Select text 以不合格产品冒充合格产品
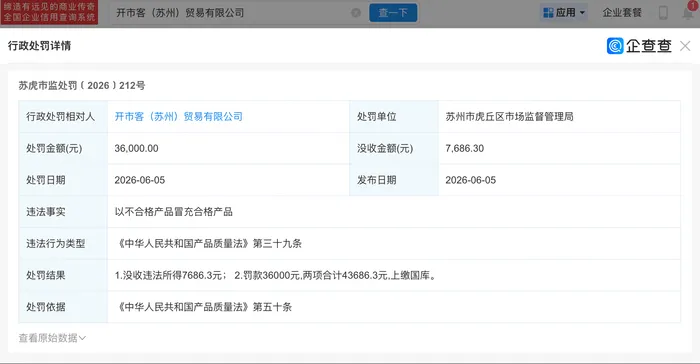 tap(174, 212)
